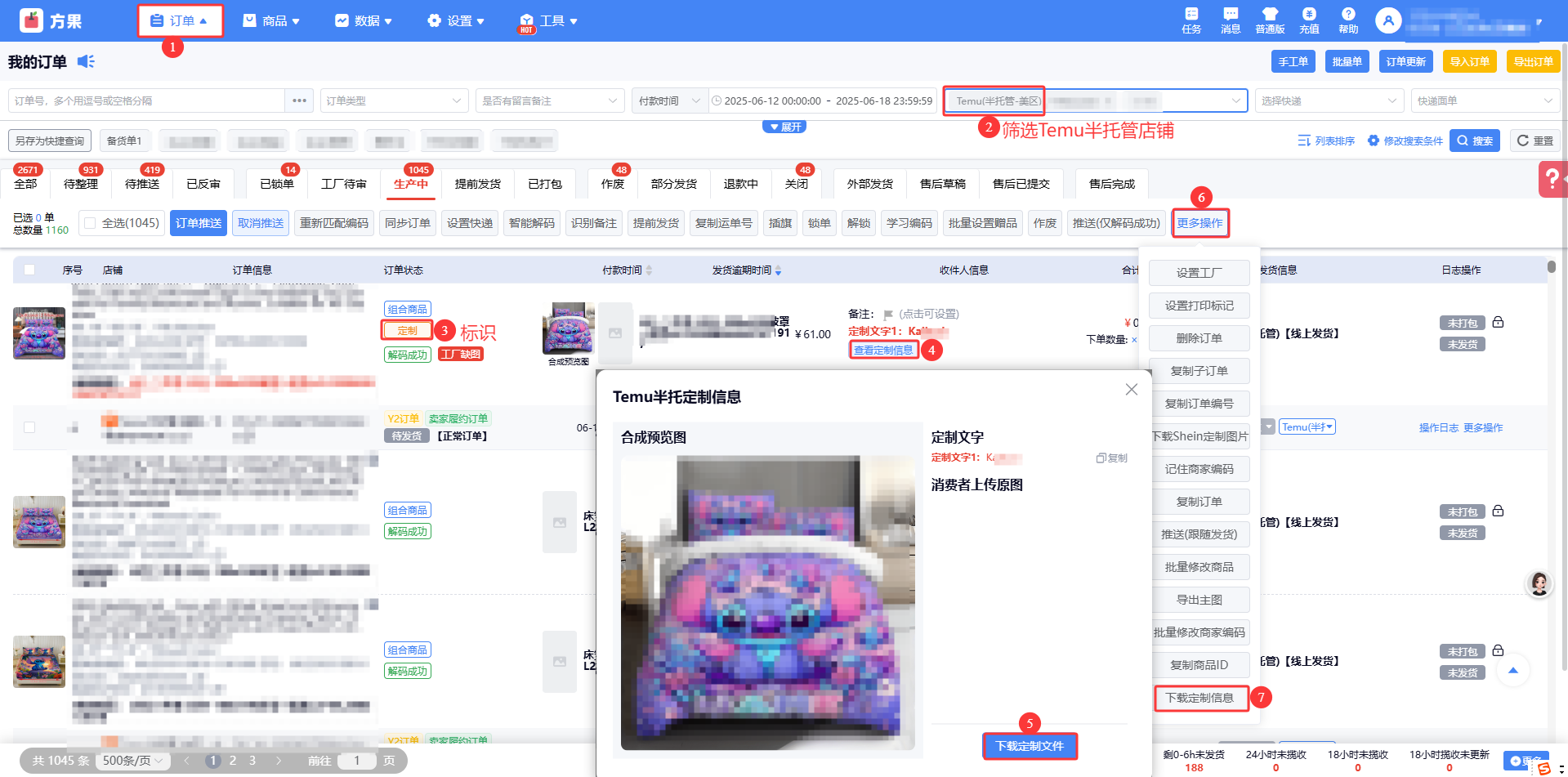Click the 搜索 search button

tap(1474, 141)
